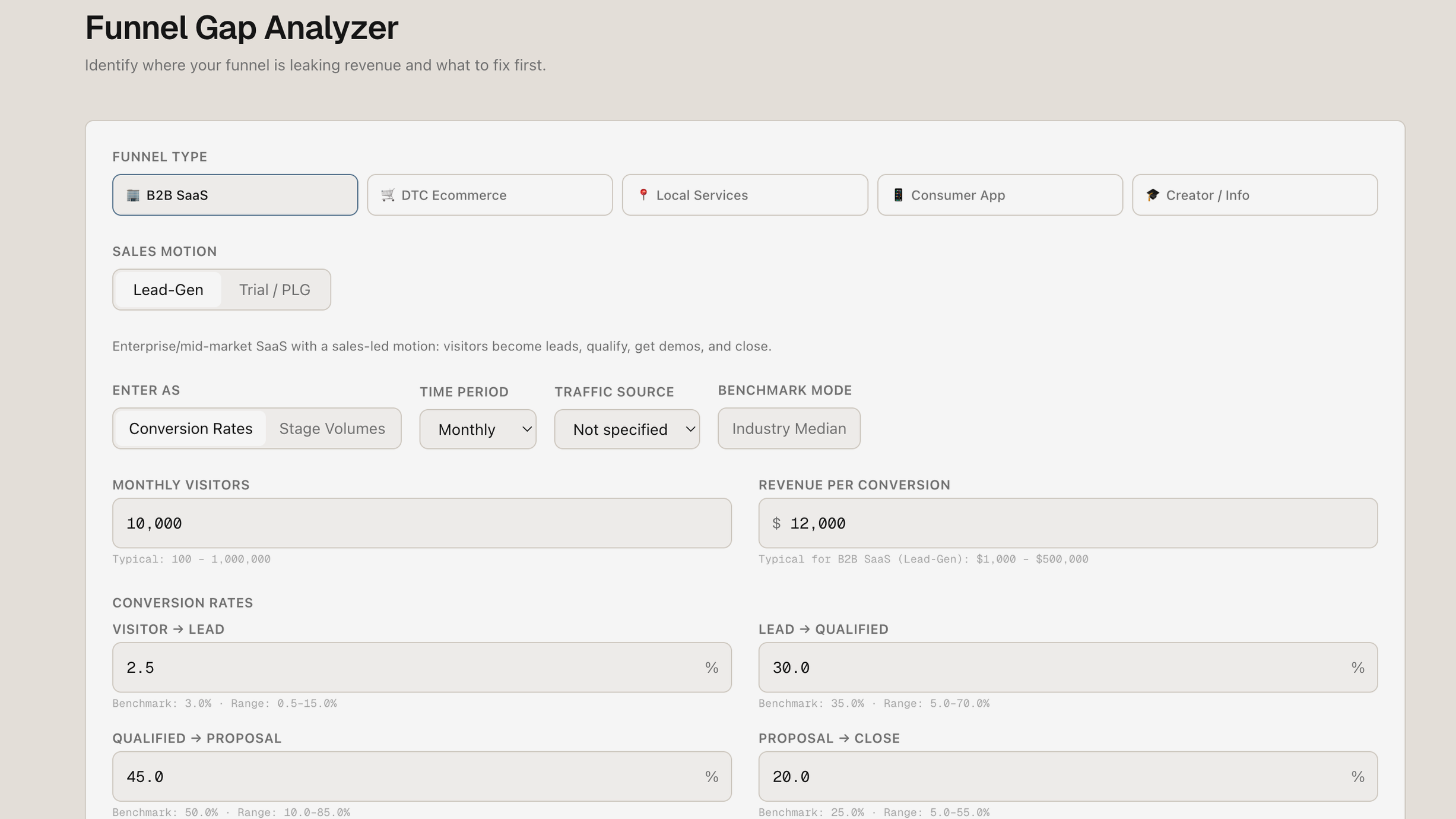Screen dimensions: 1456x819
Task: Click the shopping cart icon for DTC Ecommerce
Action: click(389, 195)
